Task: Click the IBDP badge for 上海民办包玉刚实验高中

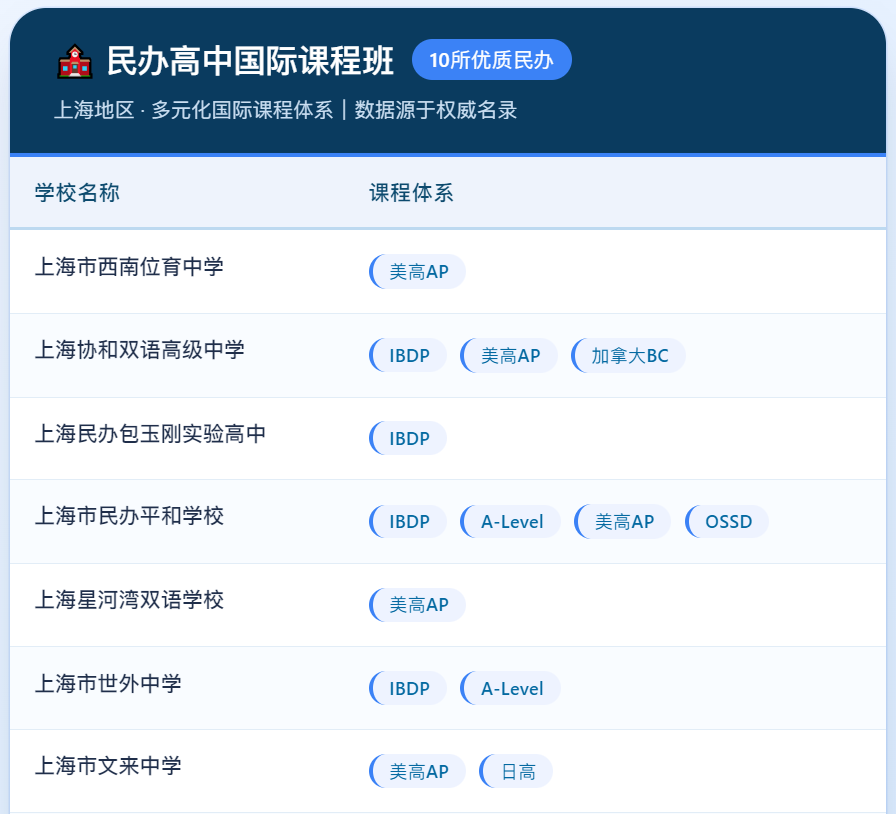Action: coord(406,438)
